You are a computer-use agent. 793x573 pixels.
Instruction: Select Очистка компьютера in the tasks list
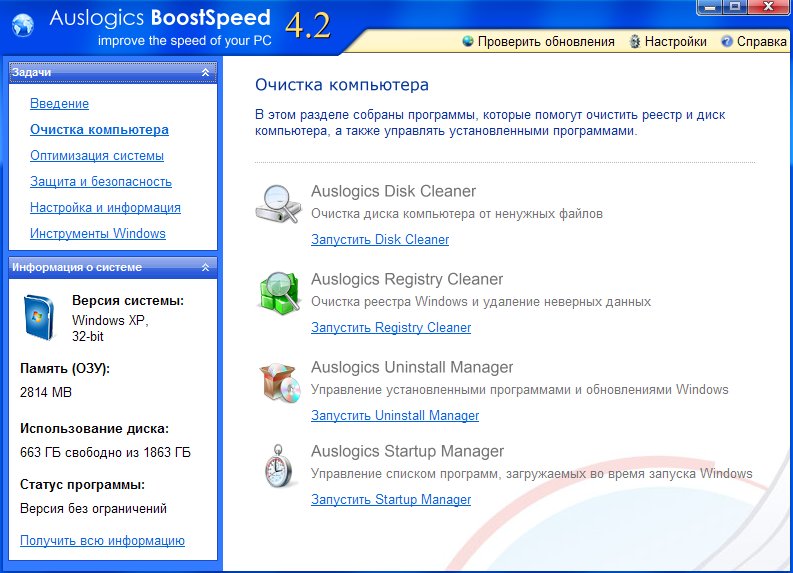click(x=99, y=129)
